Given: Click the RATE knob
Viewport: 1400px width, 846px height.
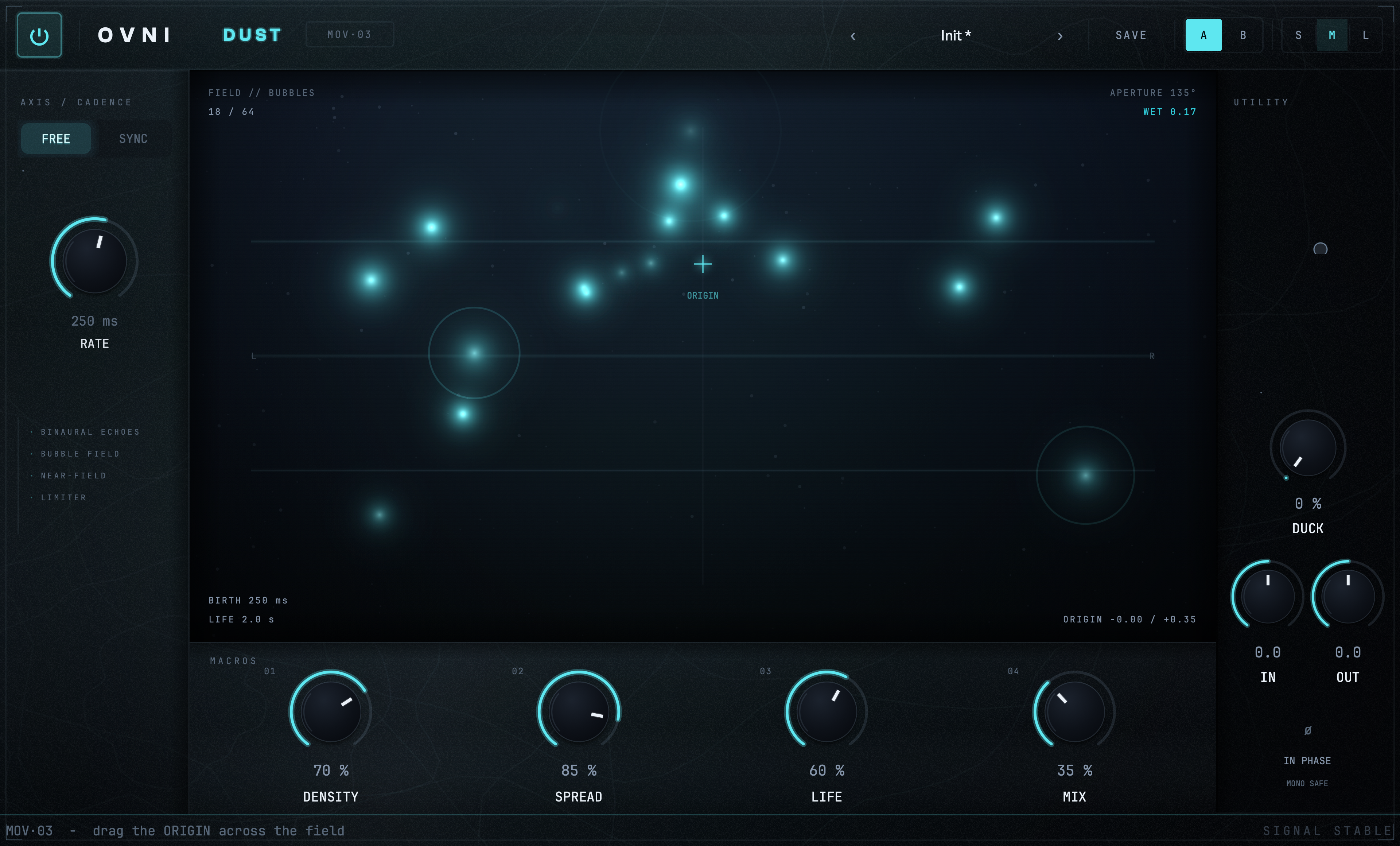Looking at the screenshot, I should click(x=94, y=261).
